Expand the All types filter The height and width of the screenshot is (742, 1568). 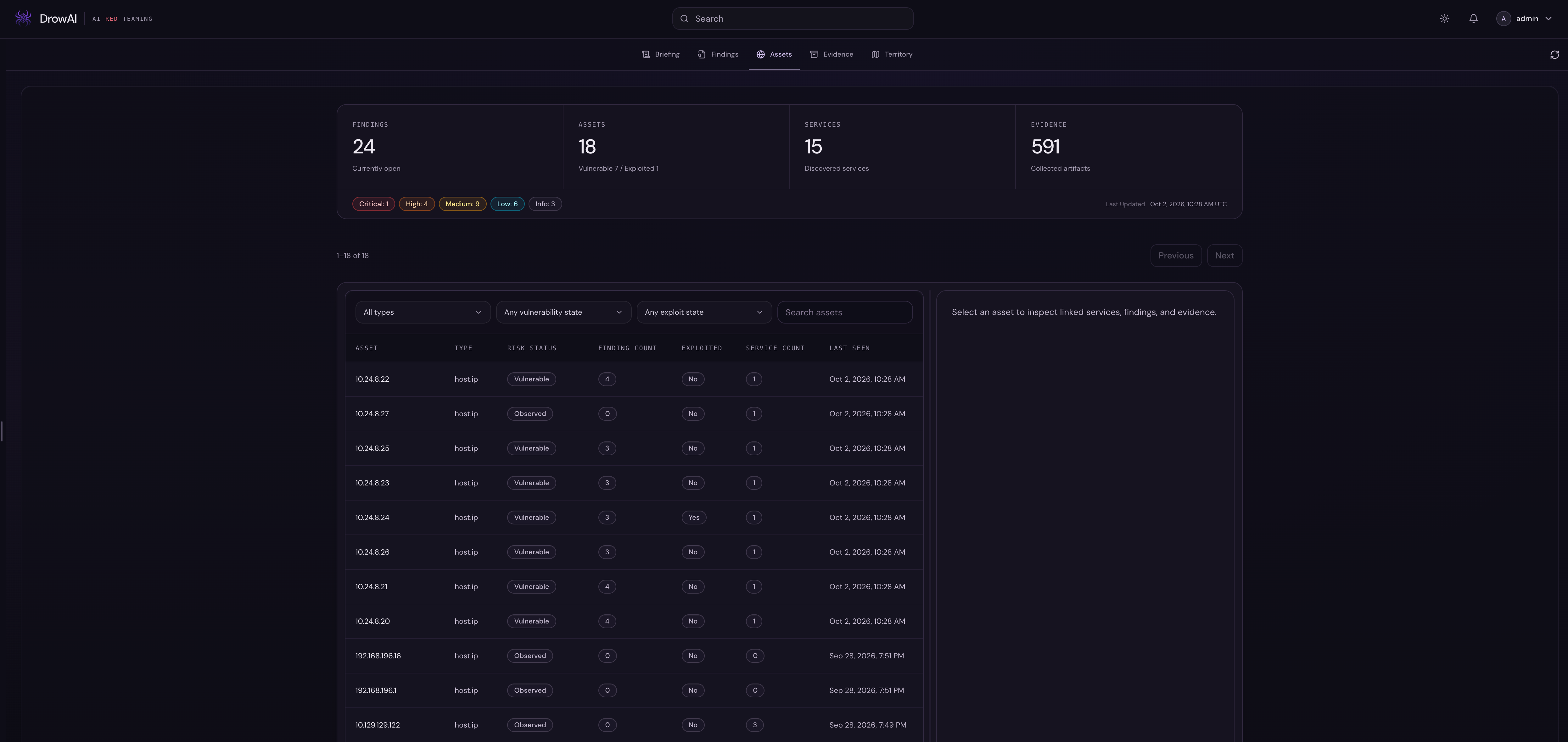click(x=423, y=312)
